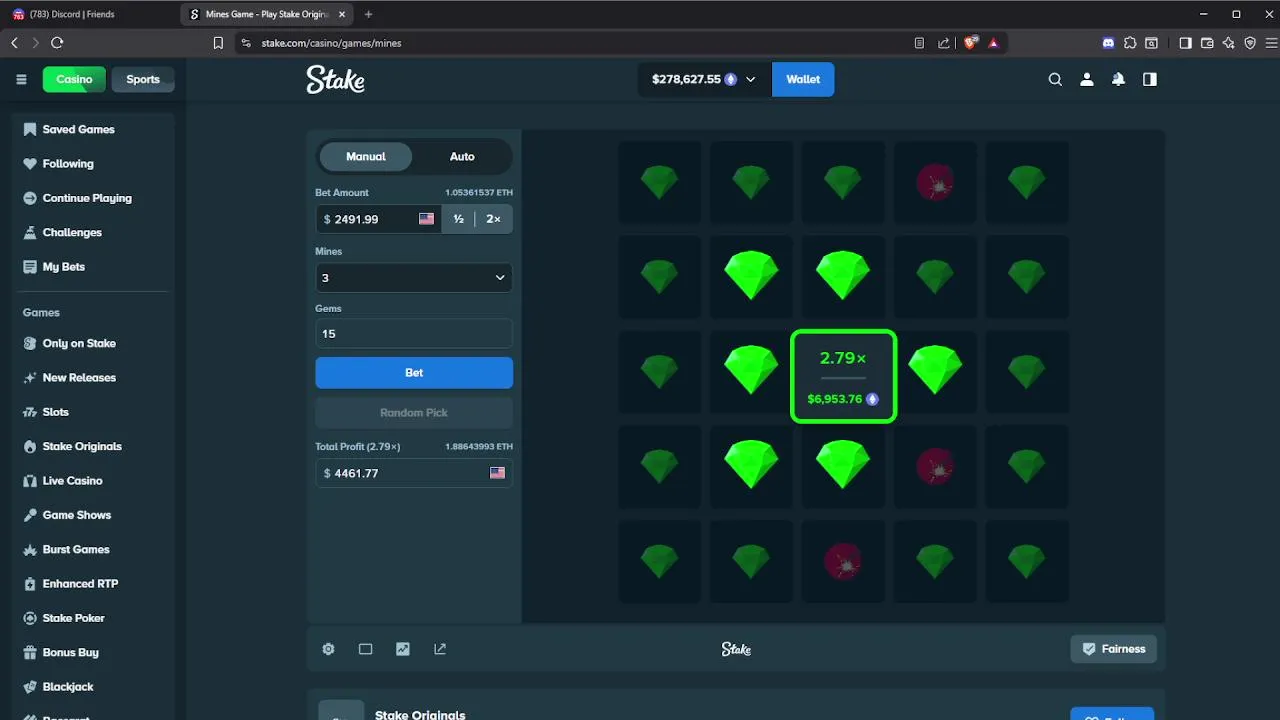Click the blue Bet button
Viewport: 1280px width, 720px height.
point(414,373)
